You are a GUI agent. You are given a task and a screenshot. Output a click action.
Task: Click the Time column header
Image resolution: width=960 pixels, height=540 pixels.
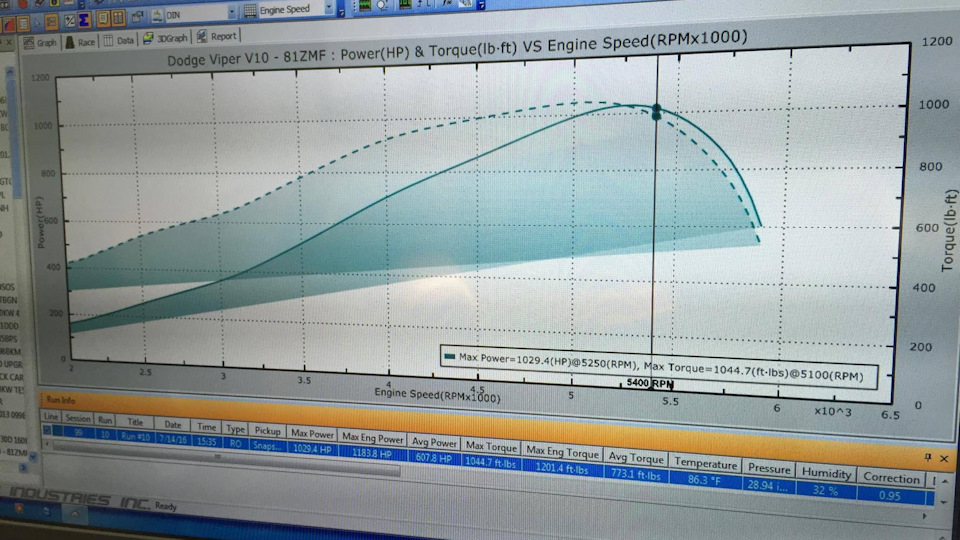pyautogui.click(x=206, y=427)
